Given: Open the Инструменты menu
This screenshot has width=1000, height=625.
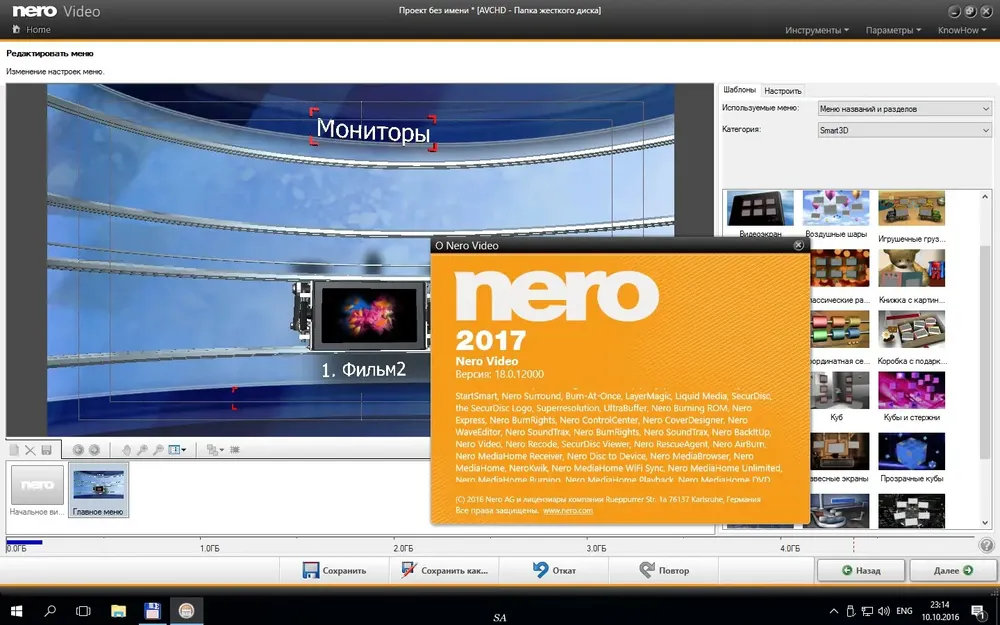Looking at the screenshot, I should 816,30.
